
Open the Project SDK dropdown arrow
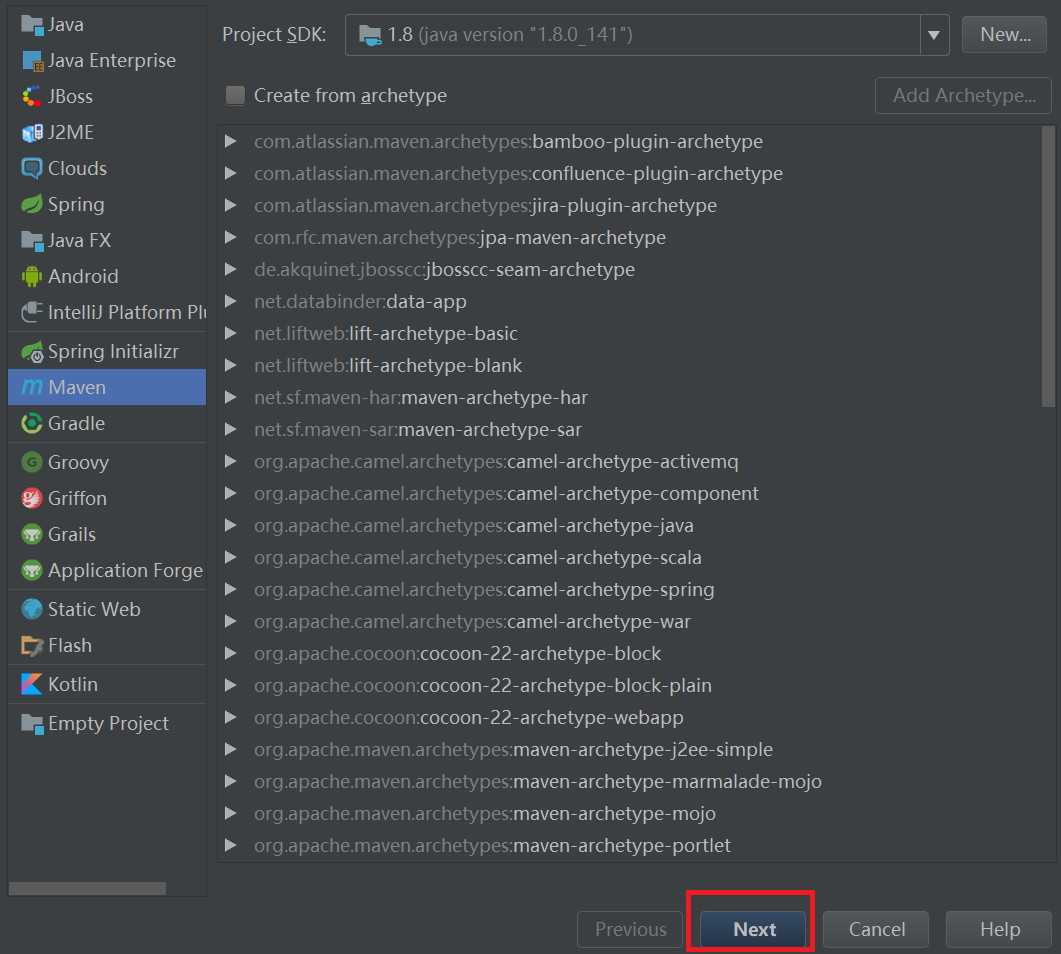pos(934,35)
